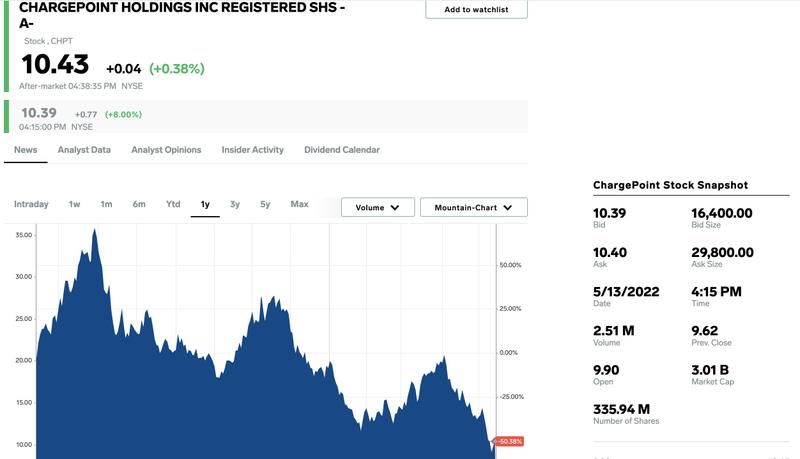Select the 1m chart range
800x459 pixels.
(106, 204)
